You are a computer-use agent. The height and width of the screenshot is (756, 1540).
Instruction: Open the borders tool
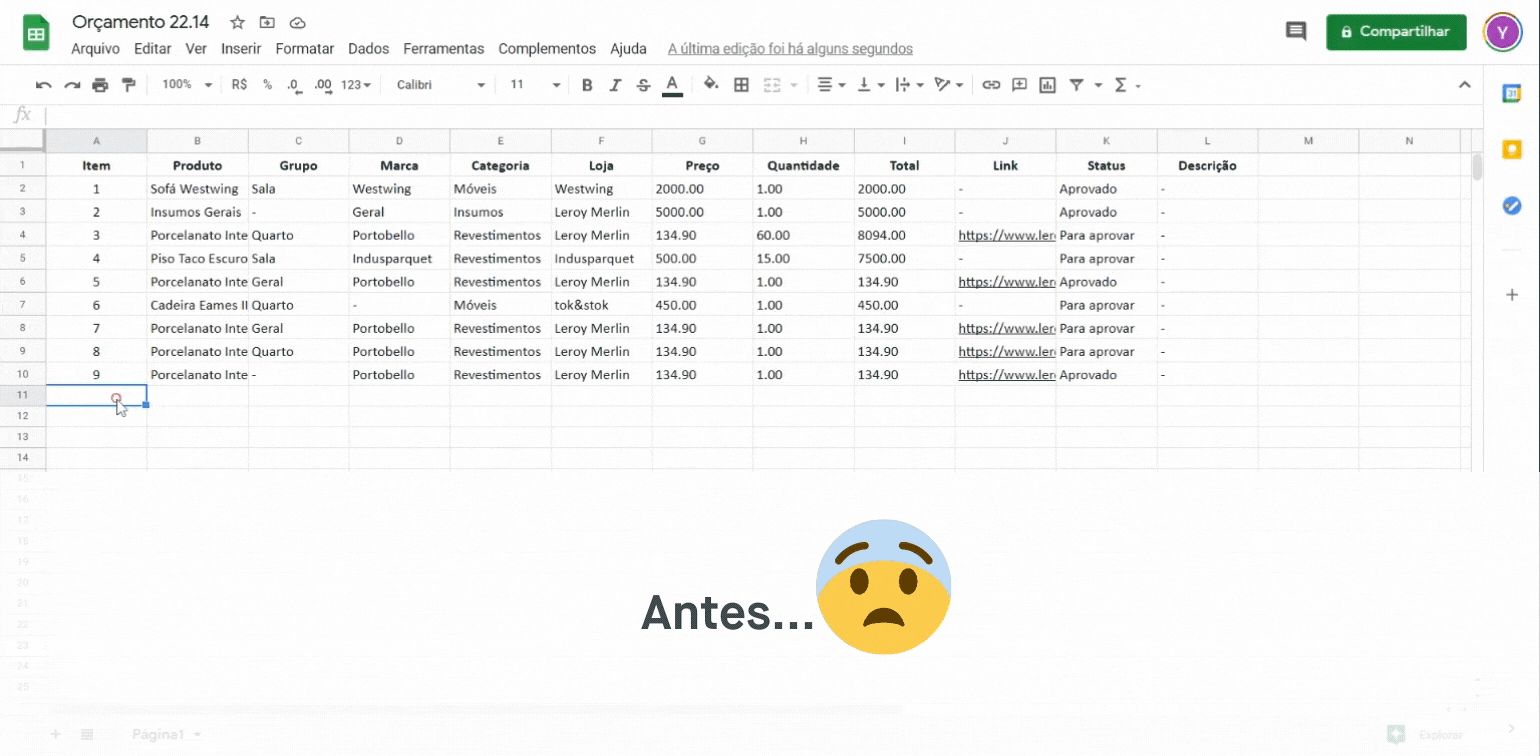point(741,85)
